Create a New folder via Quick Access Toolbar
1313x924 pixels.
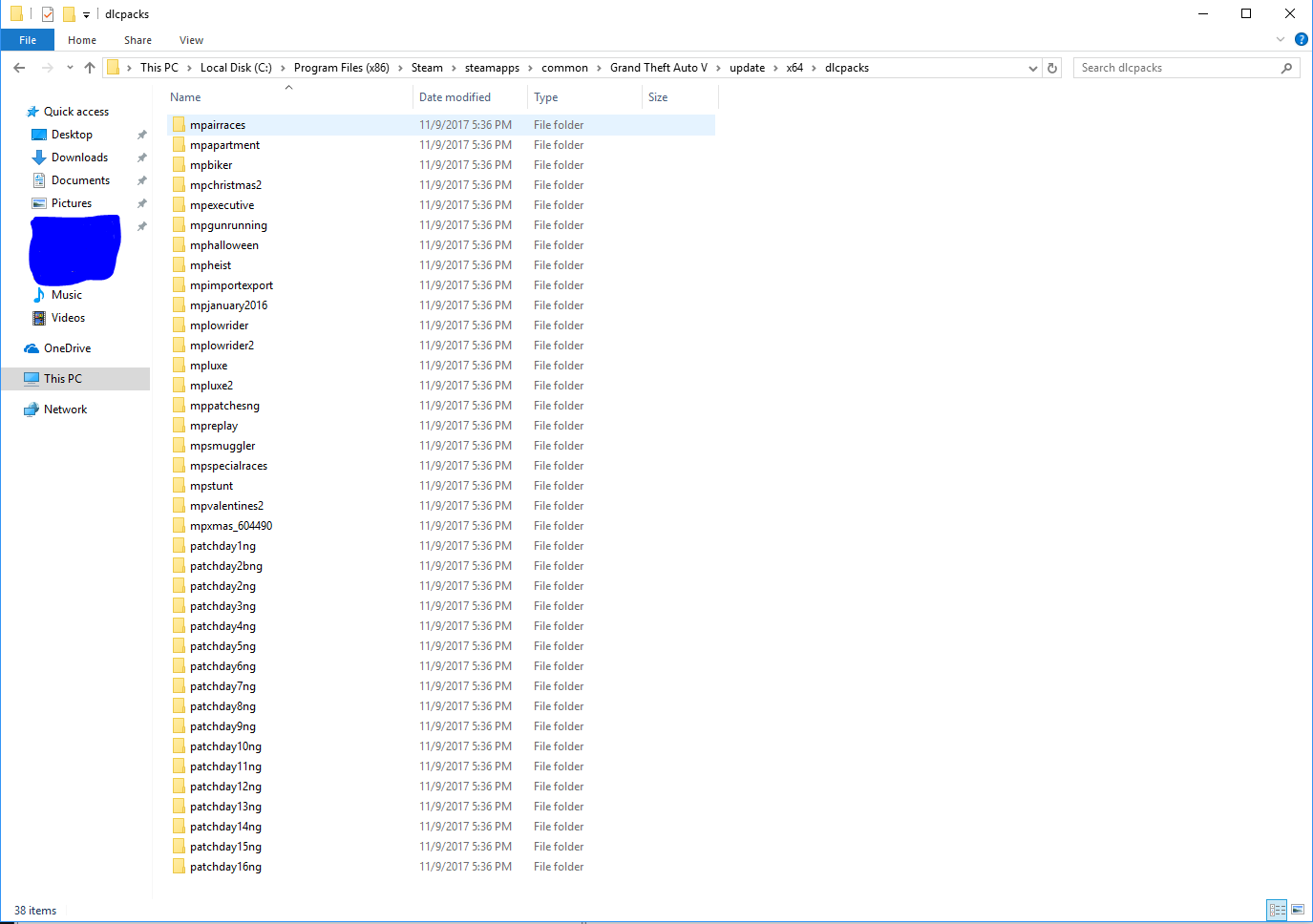68,13
